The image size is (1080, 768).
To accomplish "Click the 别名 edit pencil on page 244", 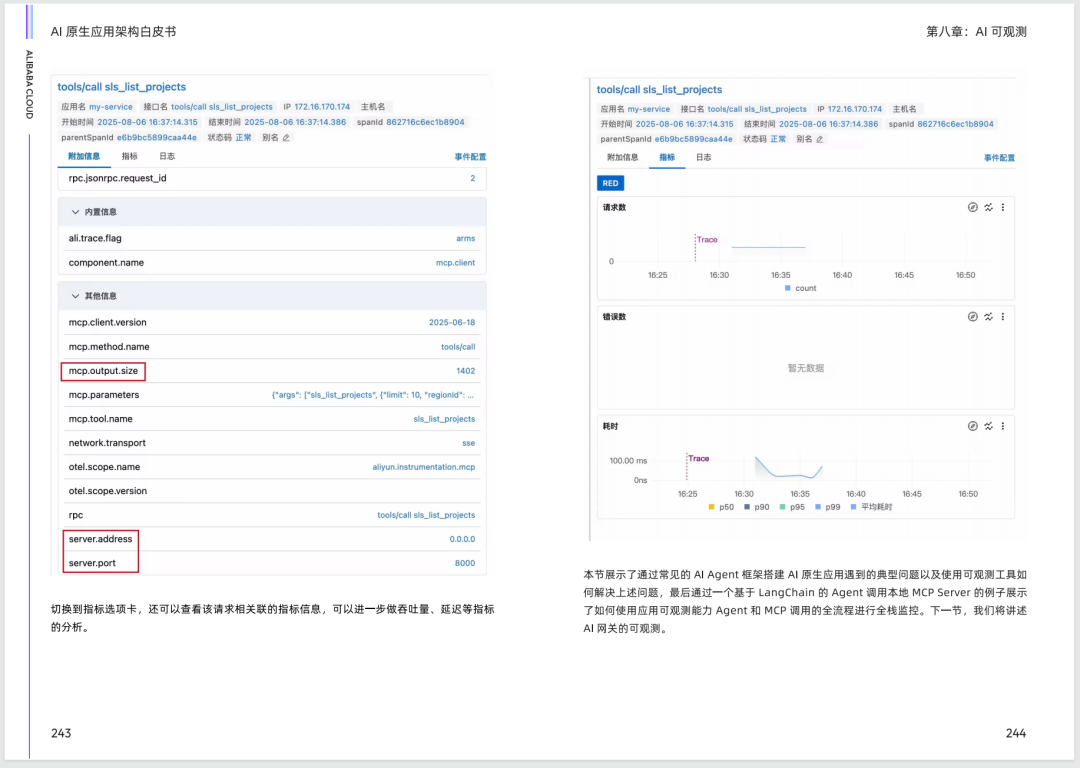I will [820, 139].
